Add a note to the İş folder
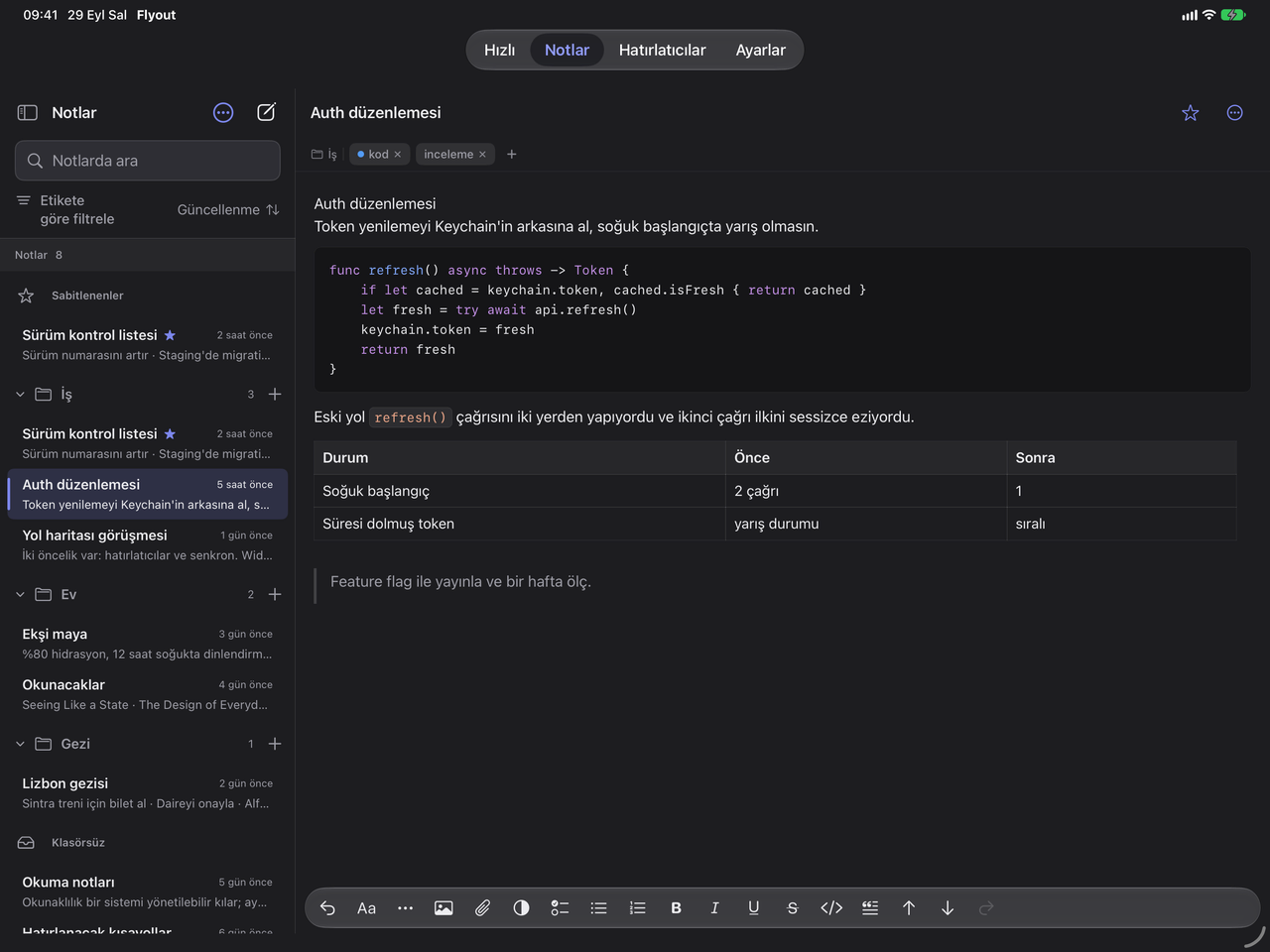1270x952 pixels. tap(275, 395)
